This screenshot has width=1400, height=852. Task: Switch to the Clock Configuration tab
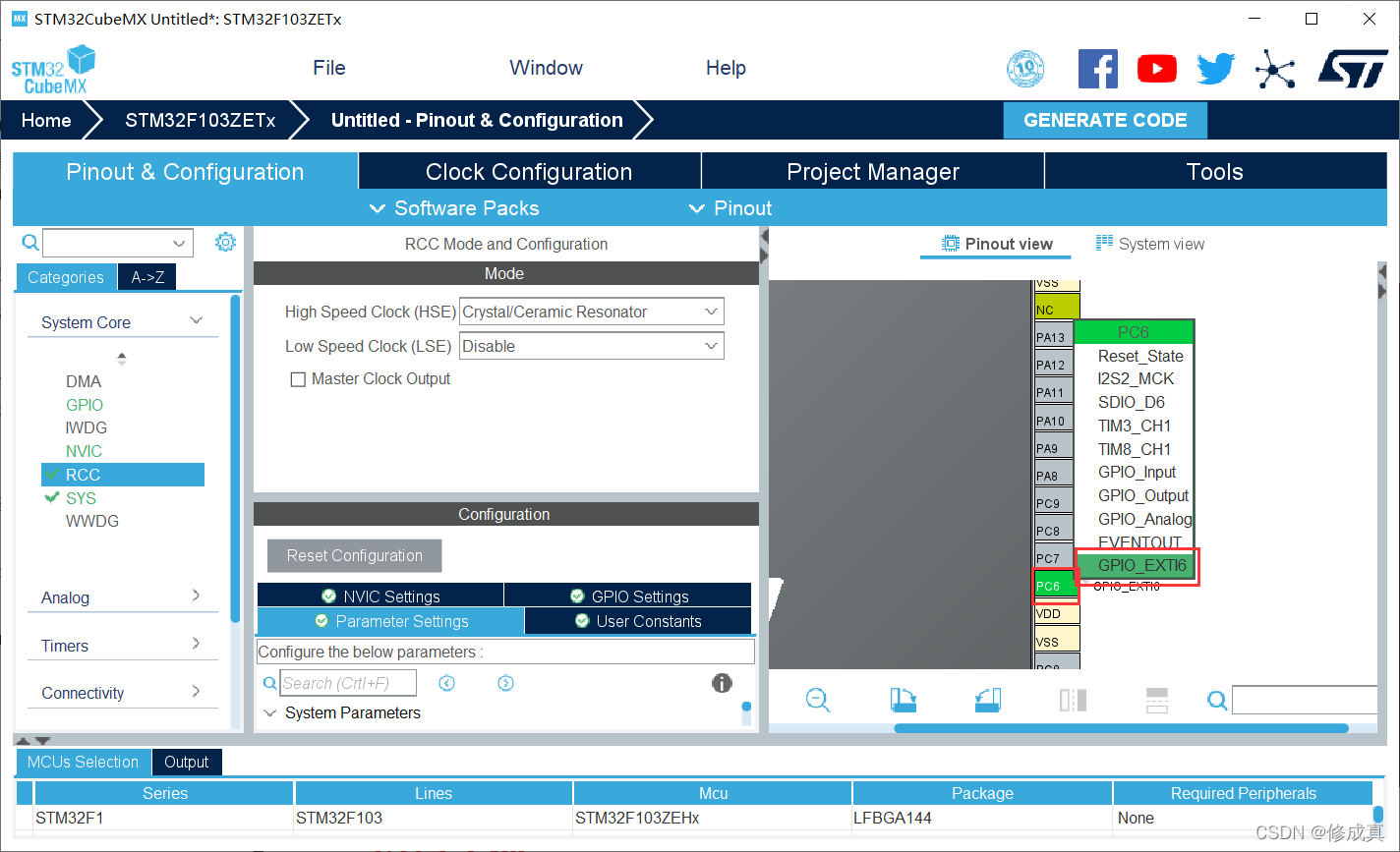click(529, 172)
